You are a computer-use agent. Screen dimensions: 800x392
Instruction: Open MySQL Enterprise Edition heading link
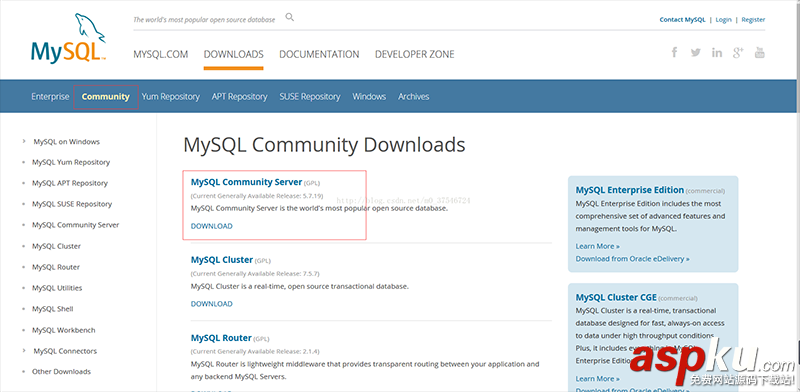pos(630,190)
